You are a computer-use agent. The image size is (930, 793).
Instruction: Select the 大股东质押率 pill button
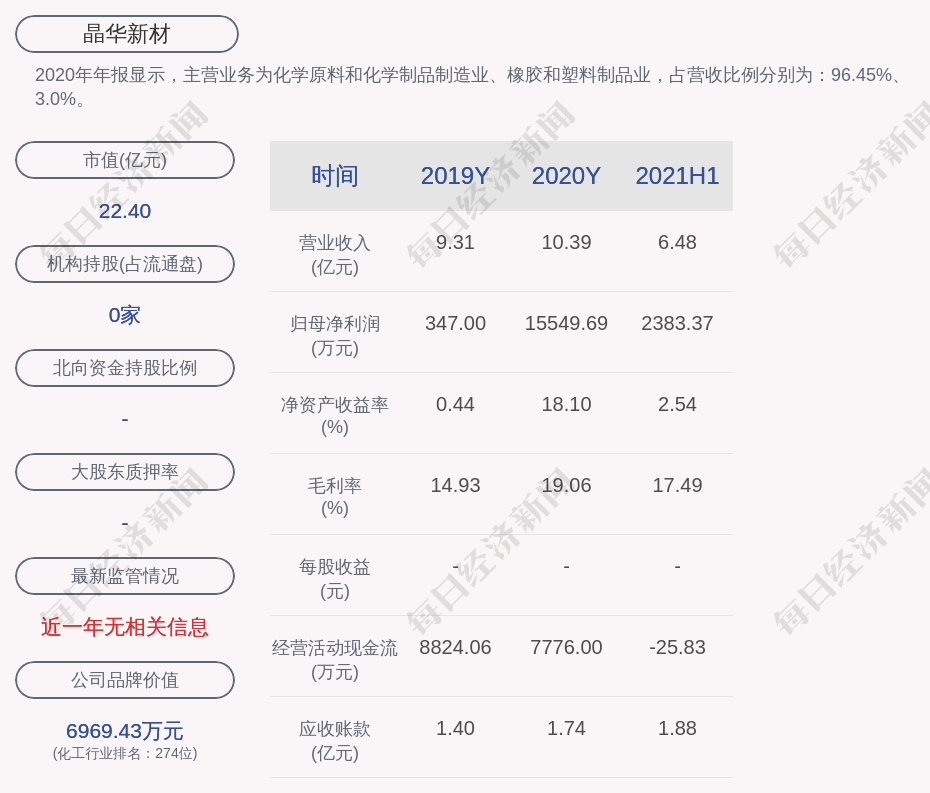tap(125, 472)
